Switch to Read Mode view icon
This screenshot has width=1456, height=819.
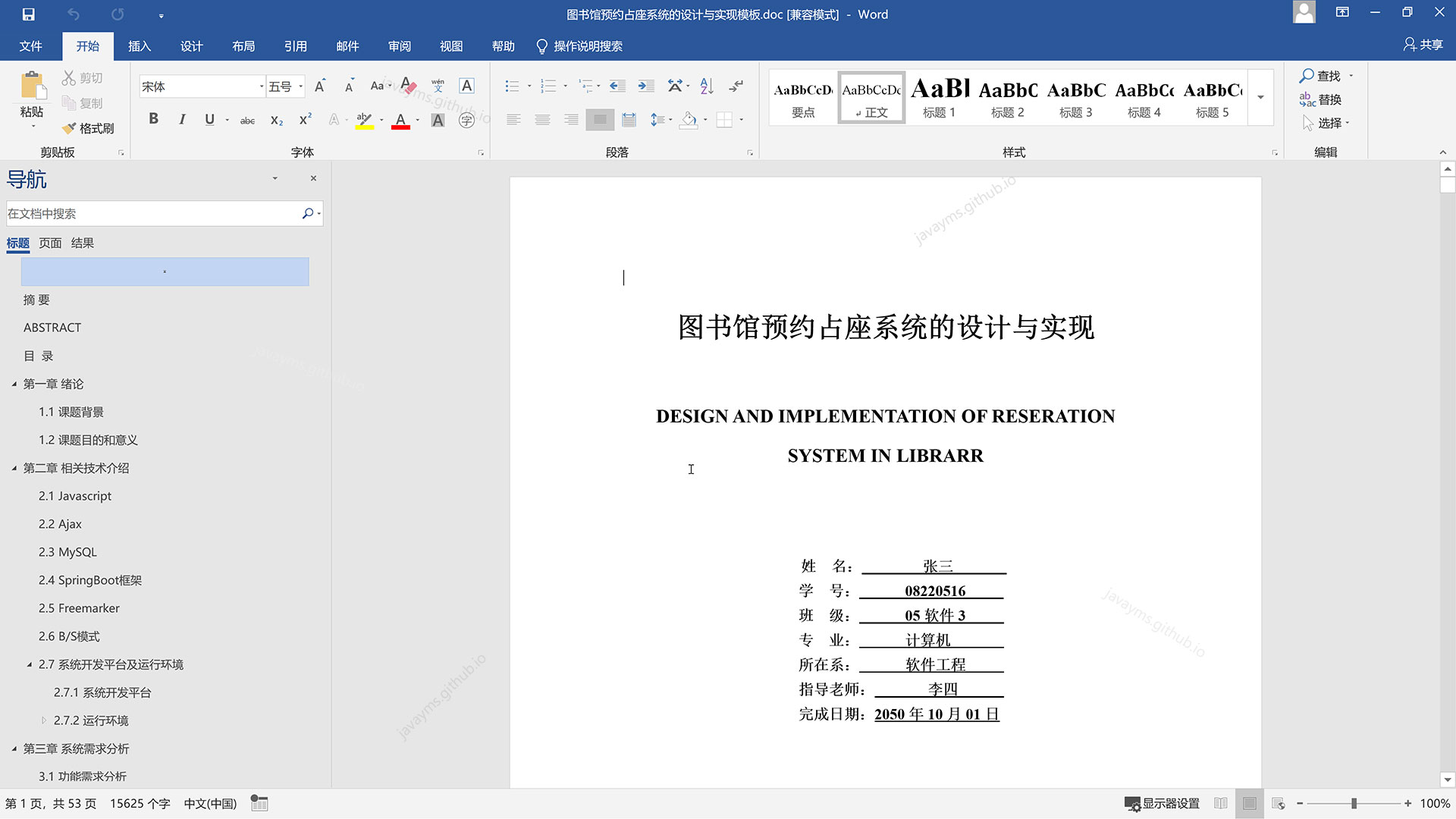1220,803
